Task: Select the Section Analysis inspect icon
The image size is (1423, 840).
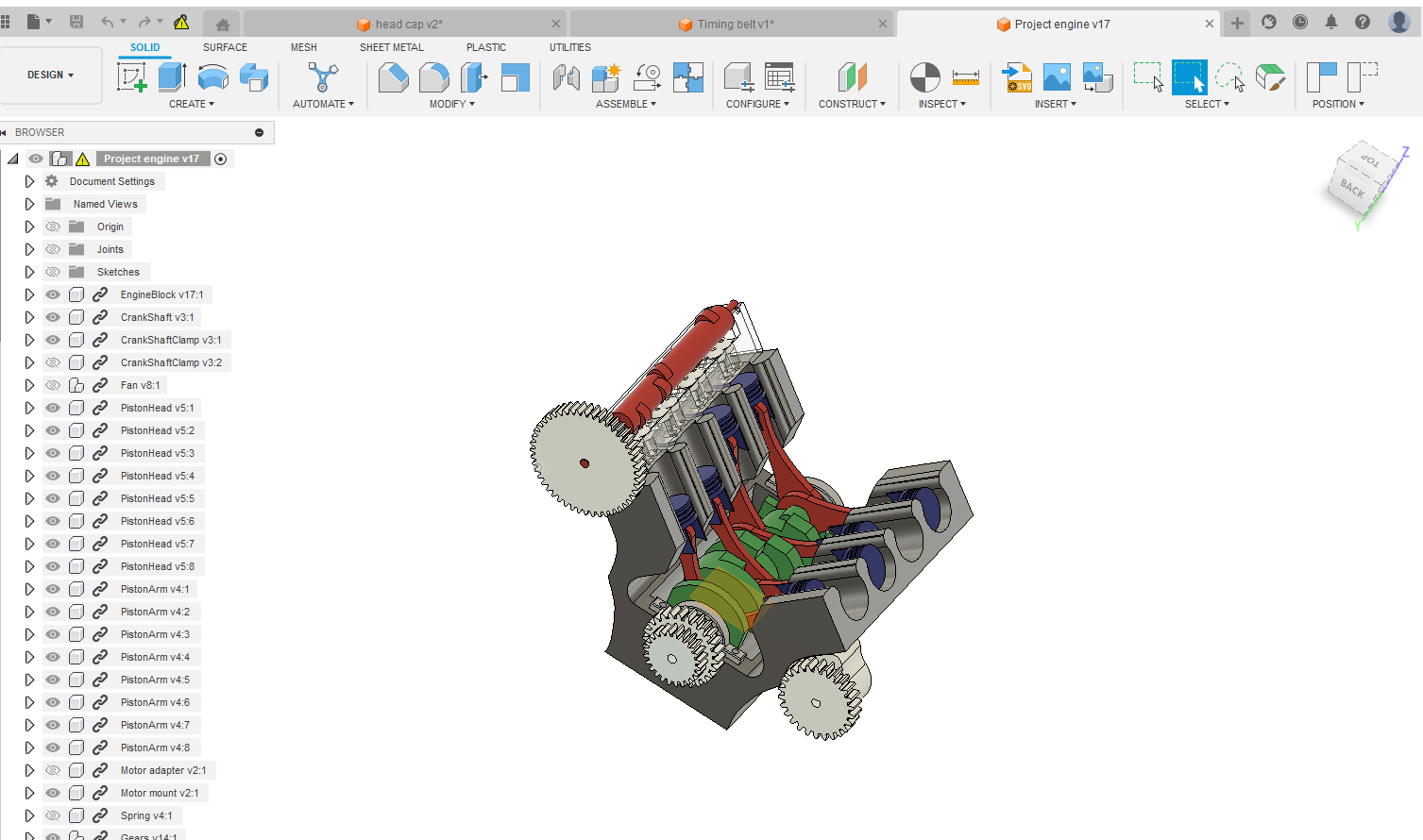Action: [925, 77]
